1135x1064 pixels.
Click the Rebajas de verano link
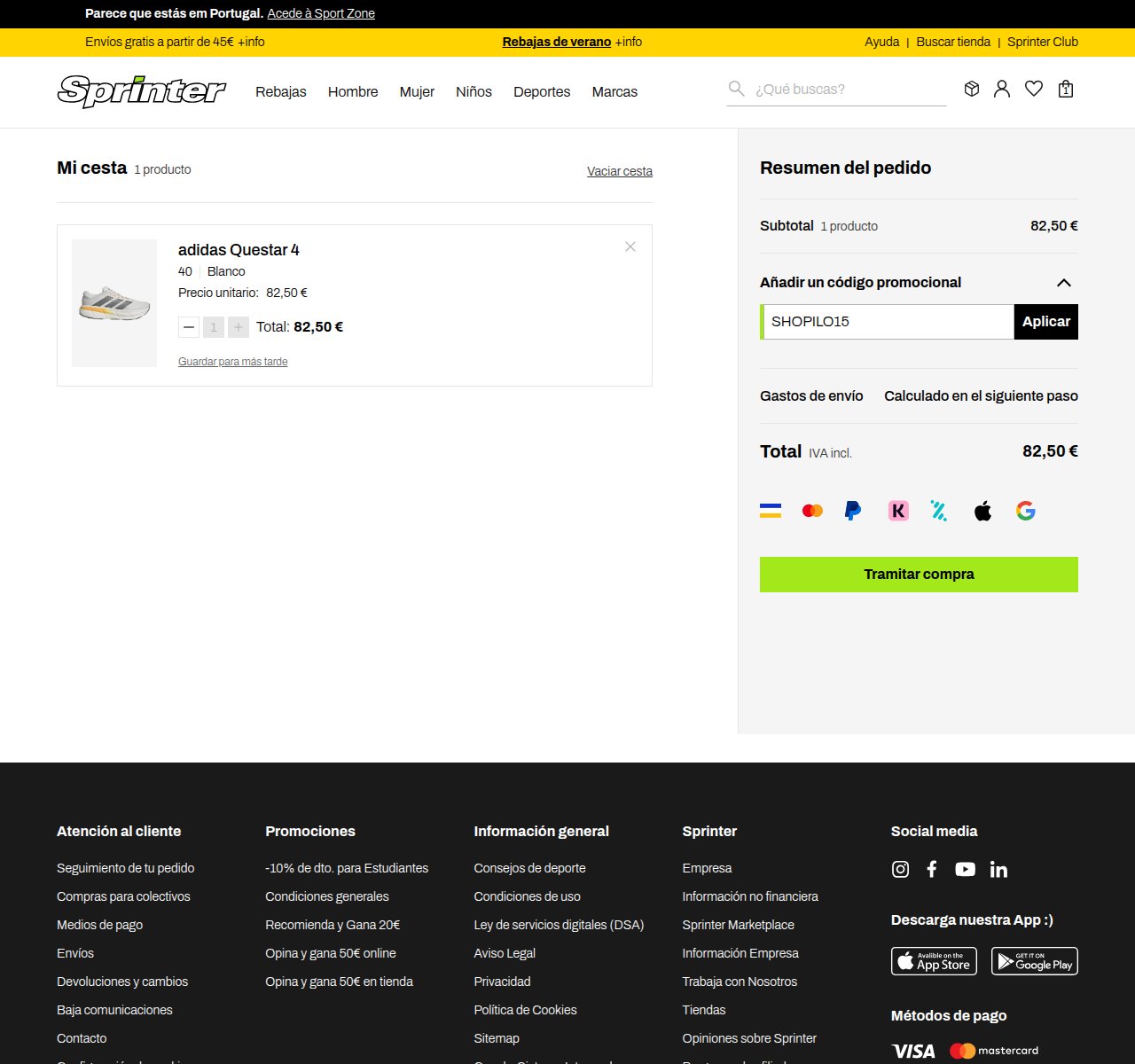557,42
